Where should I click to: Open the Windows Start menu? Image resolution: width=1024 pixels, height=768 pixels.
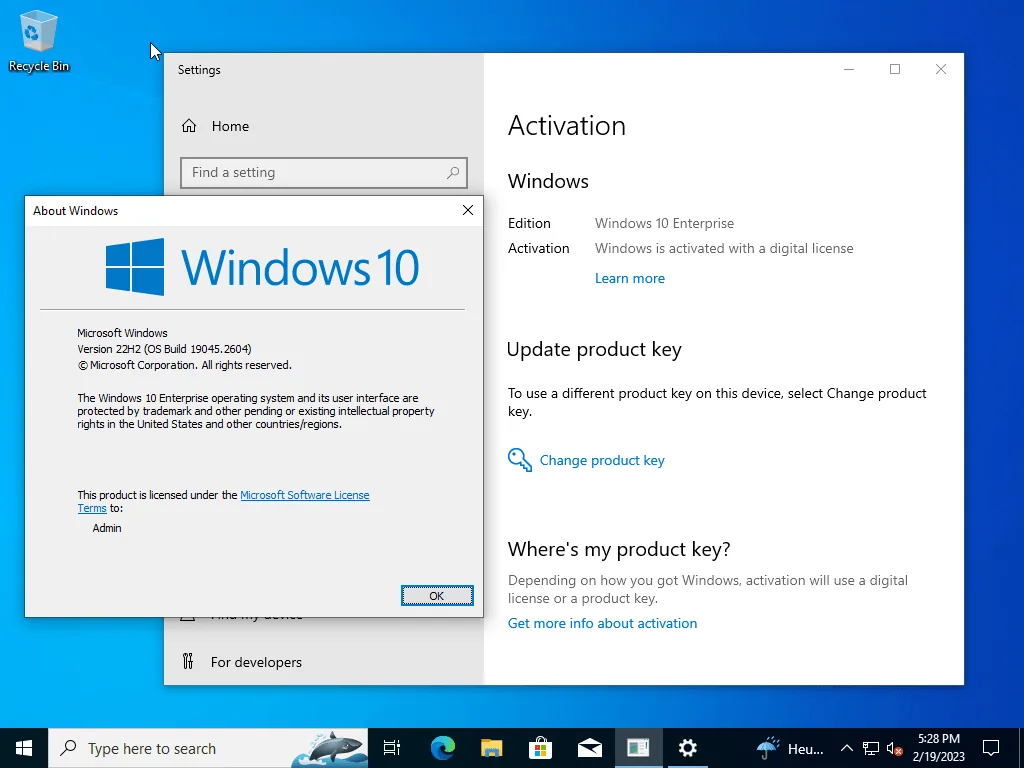point(24,748)
